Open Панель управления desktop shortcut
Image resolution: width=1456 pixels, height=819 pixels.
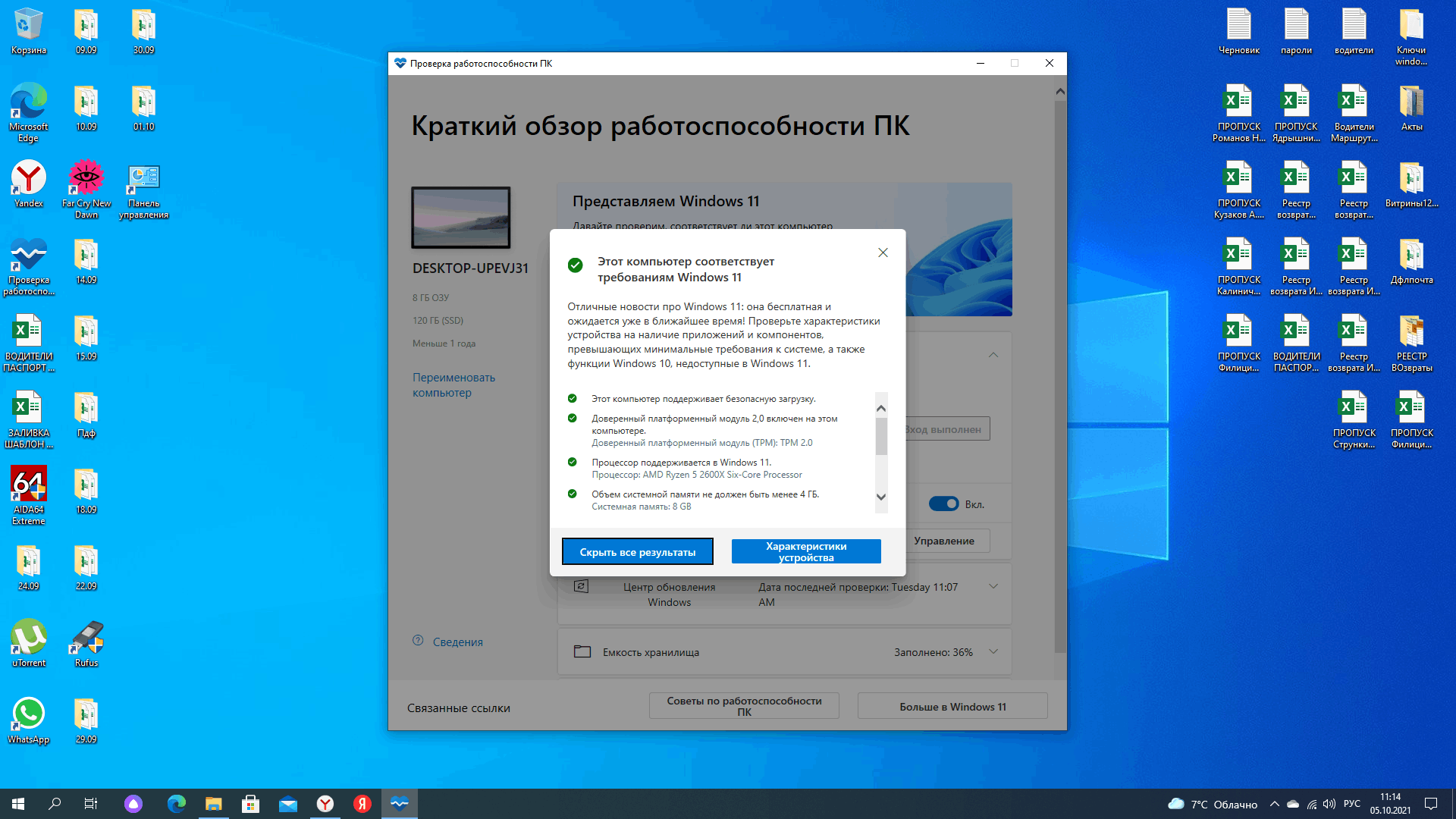pyautogui.click(x=143, y=190)
